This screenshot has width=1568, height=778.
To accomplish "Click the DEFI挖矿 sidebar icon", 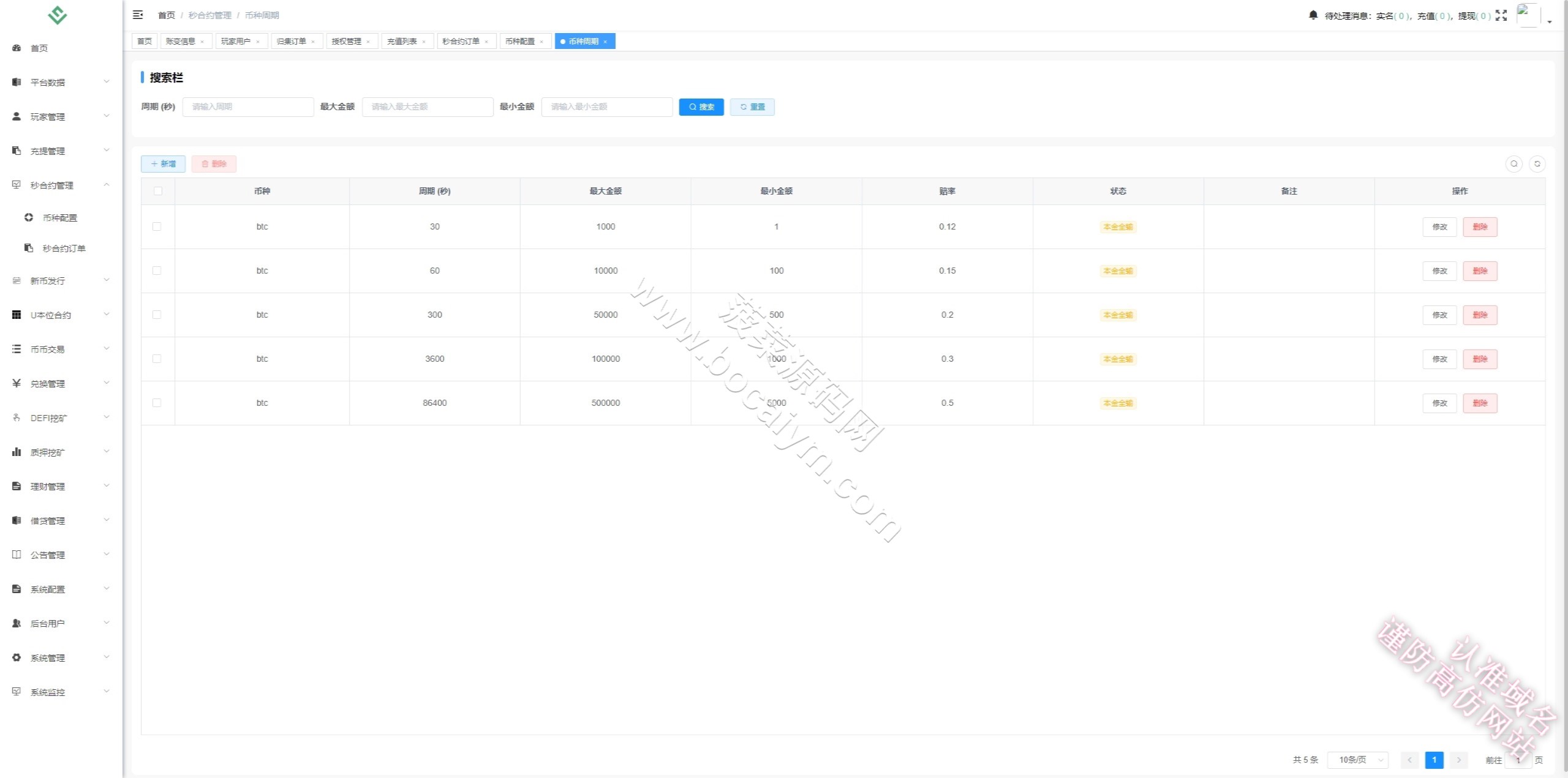I will (17, 417).
